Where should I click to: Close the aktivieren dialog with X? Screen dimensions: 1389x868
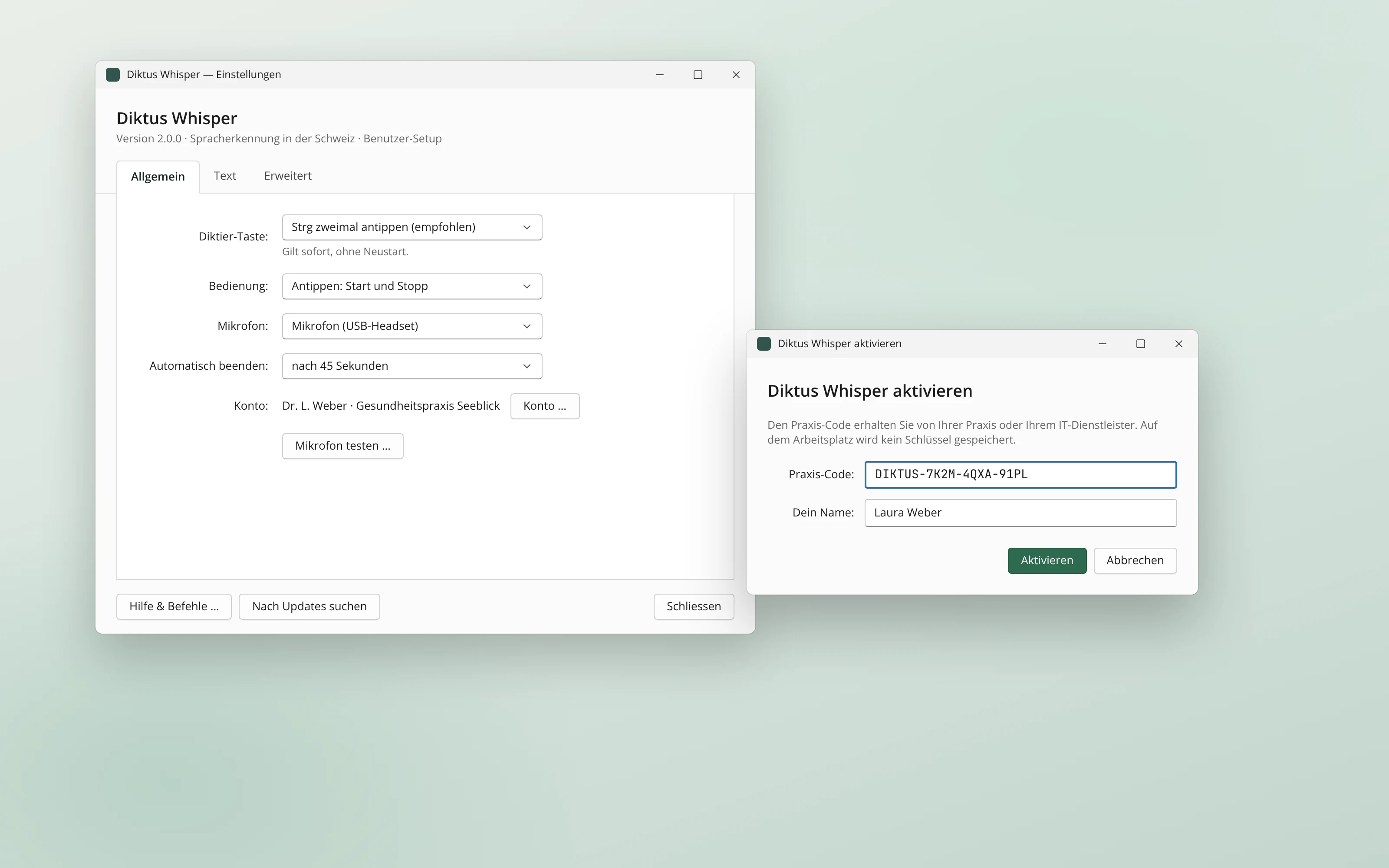(1179, 344)
